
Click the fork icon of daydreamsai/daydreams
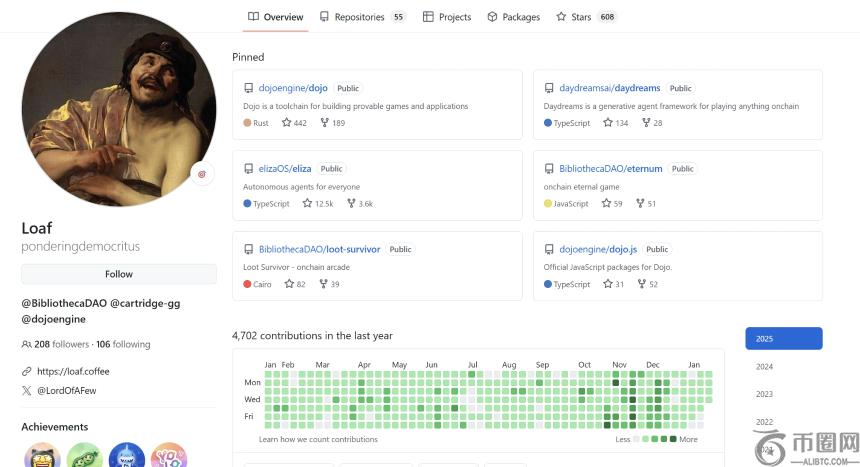pyautogui.click(x=646, y=122)
